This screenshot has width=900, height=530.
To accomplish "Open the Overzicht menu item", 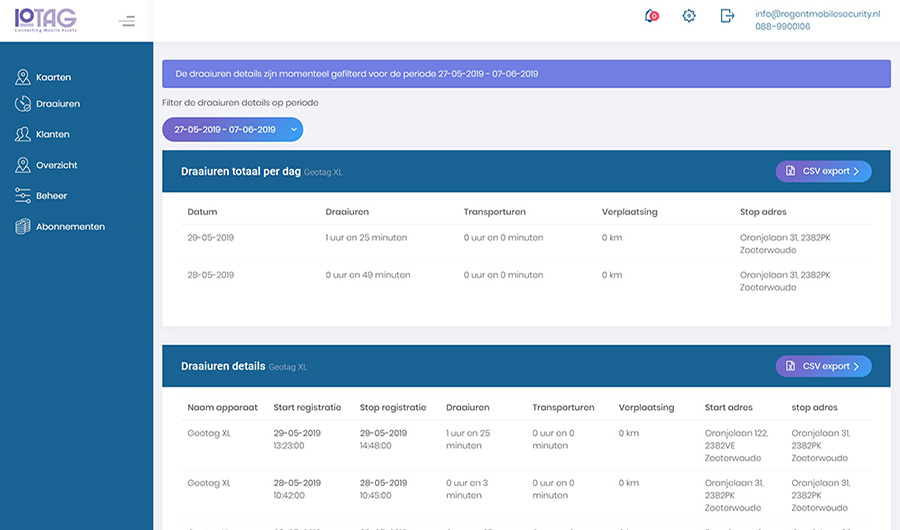I will (x=56, y=165).
